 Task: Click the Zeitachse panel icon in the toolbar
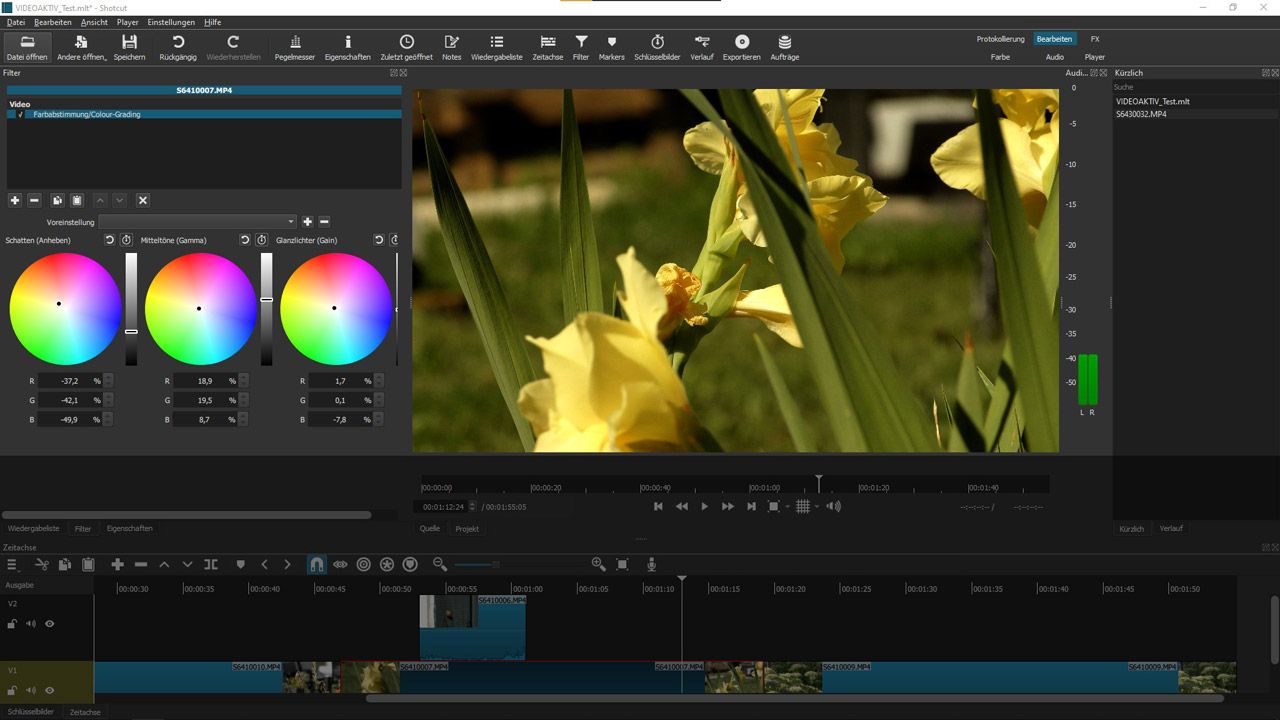tap(548, 45)
